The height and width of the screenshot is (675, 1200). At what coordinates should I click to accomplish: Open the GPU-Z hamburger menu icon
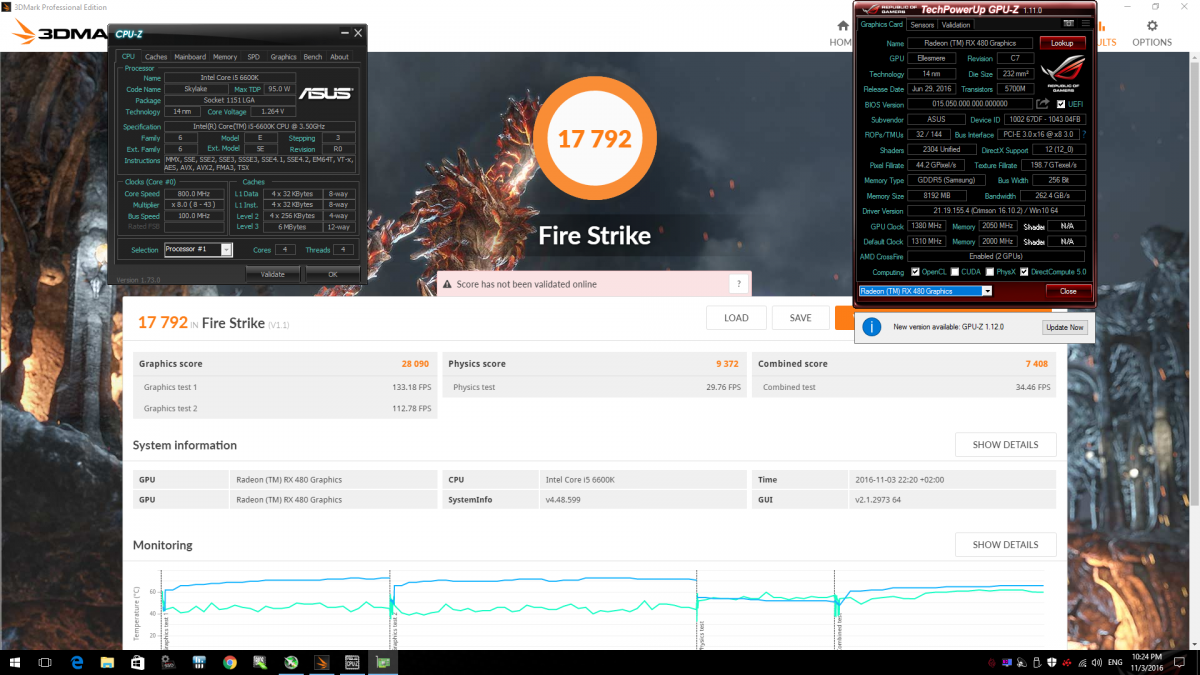tap(1086, 24)
